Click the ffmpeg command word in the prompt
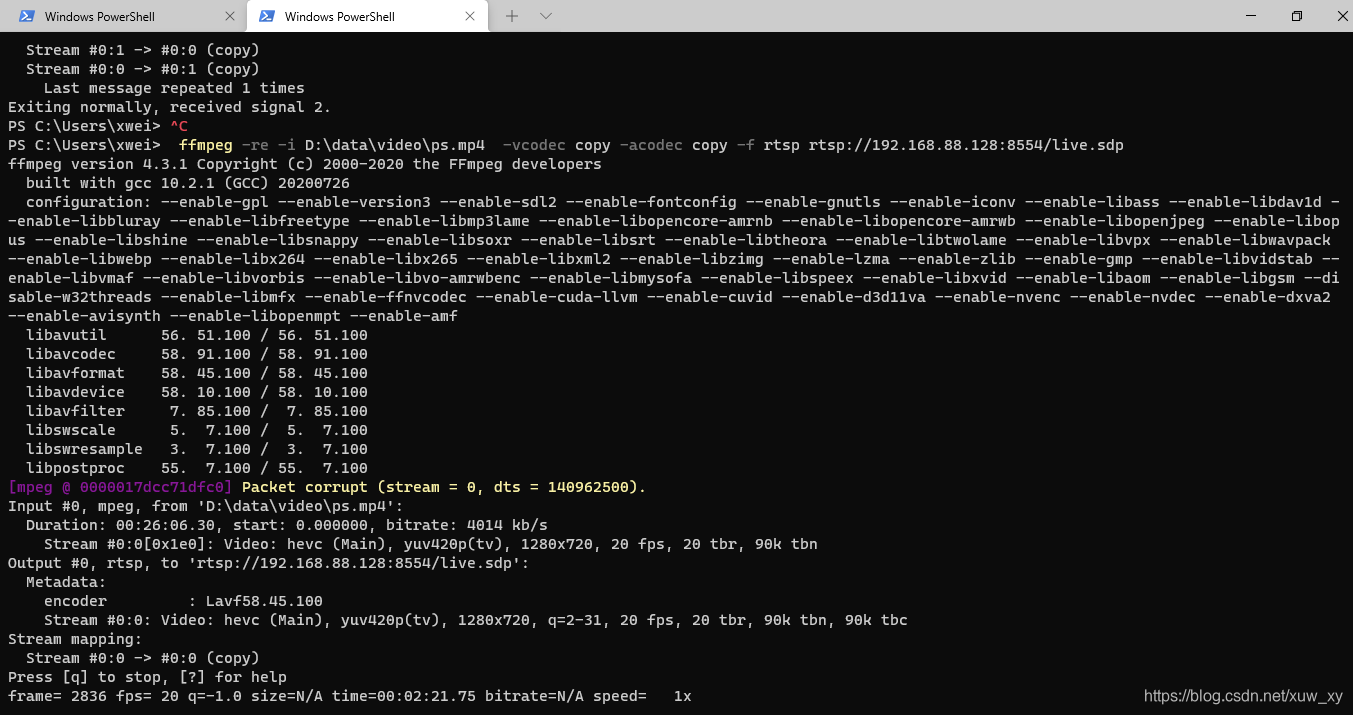This screenshot has height=715, width=1353. coord(206,145)
